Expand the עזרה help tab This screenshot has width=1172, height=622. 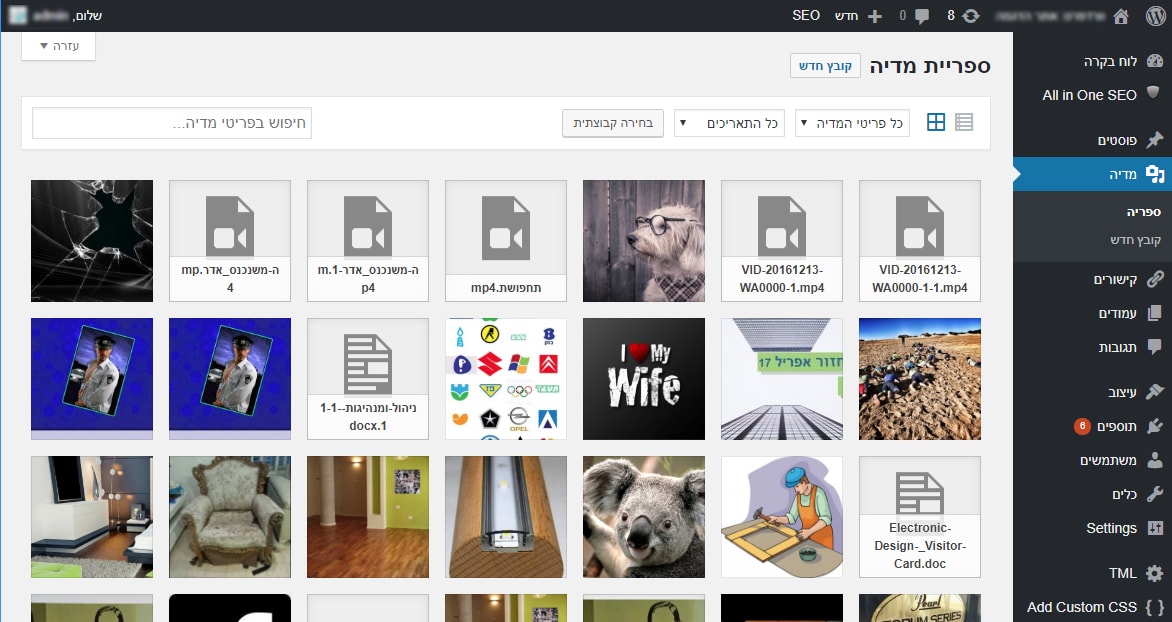[x=58, y=46]
